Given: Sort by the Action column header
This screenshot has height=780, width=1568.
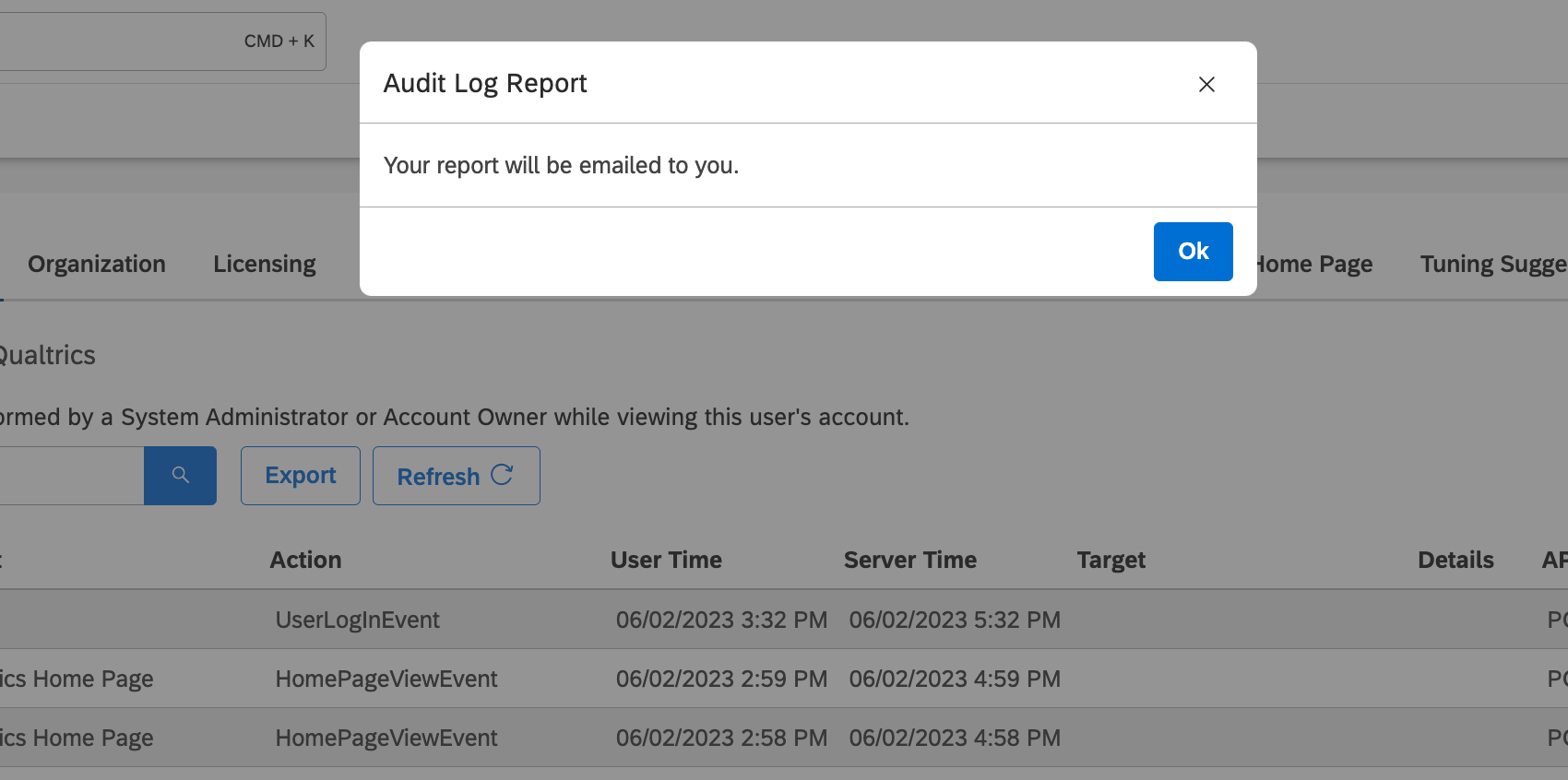Looking at the screenshot, I should (305, 561).
